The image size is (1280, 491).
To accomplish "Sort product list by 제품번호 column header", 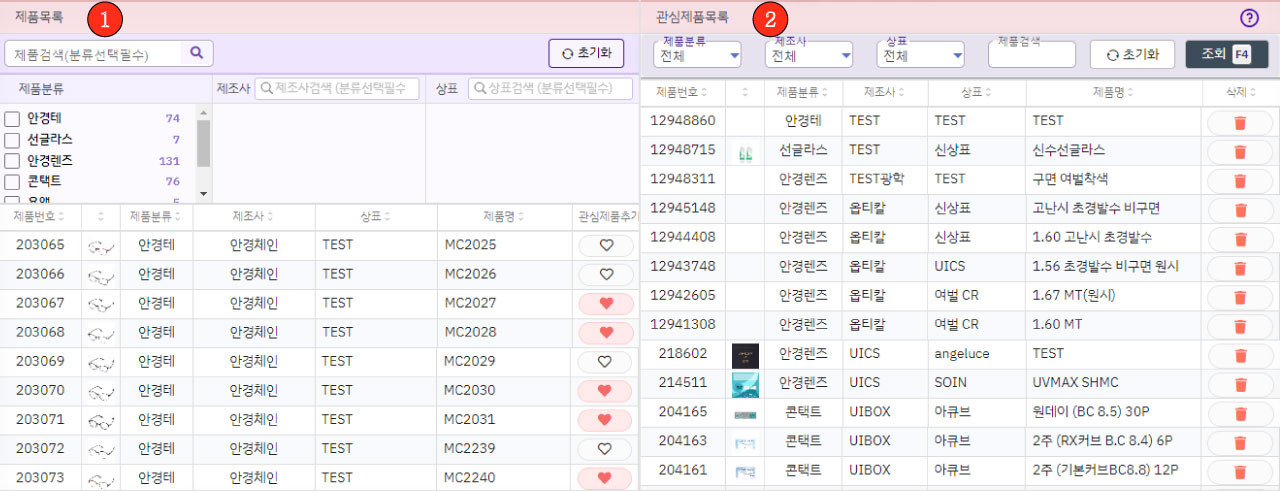I will click(38, 217).
